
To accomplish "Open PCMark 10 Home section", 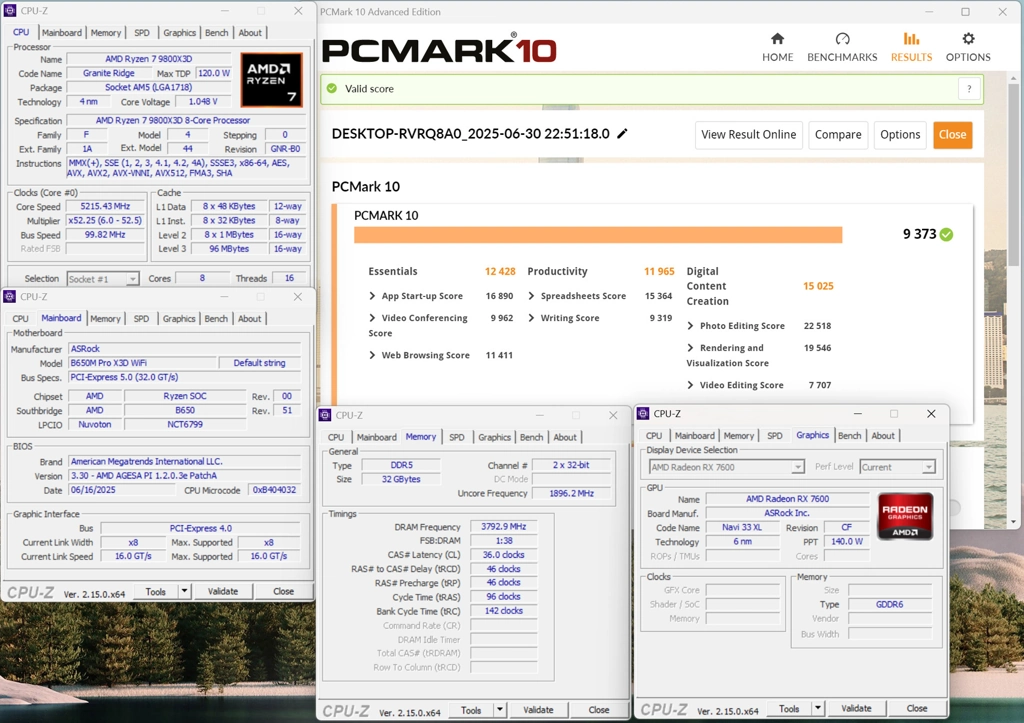I will pos(777,47).
